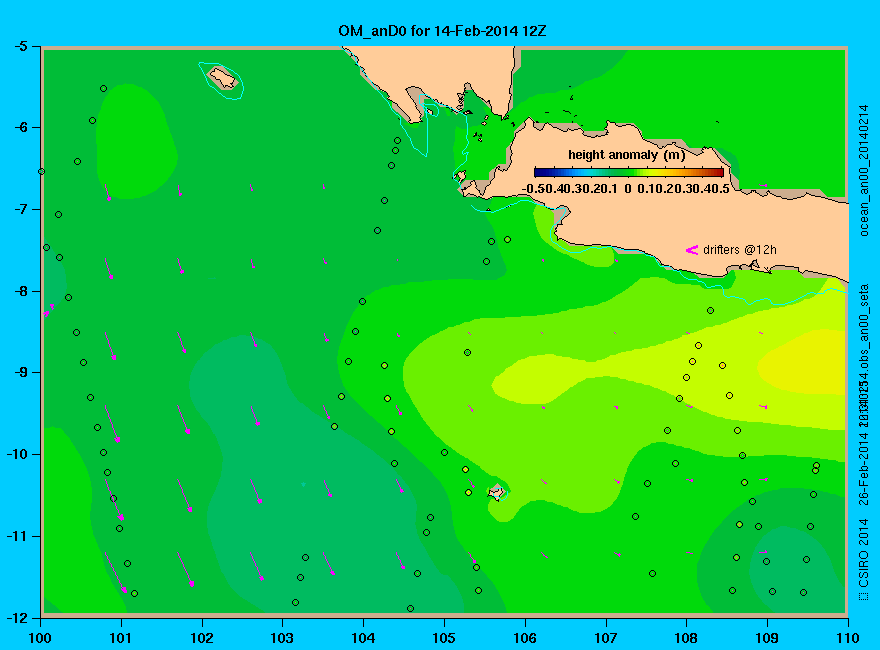
Task: Click the dark red end of the color bar
Action: point(718,172)
